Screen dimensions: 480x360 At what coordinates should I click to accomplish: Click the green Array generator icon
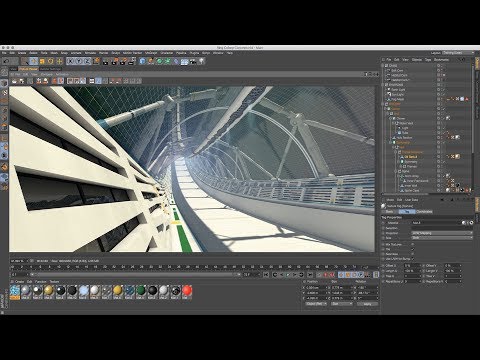(168, 61)
